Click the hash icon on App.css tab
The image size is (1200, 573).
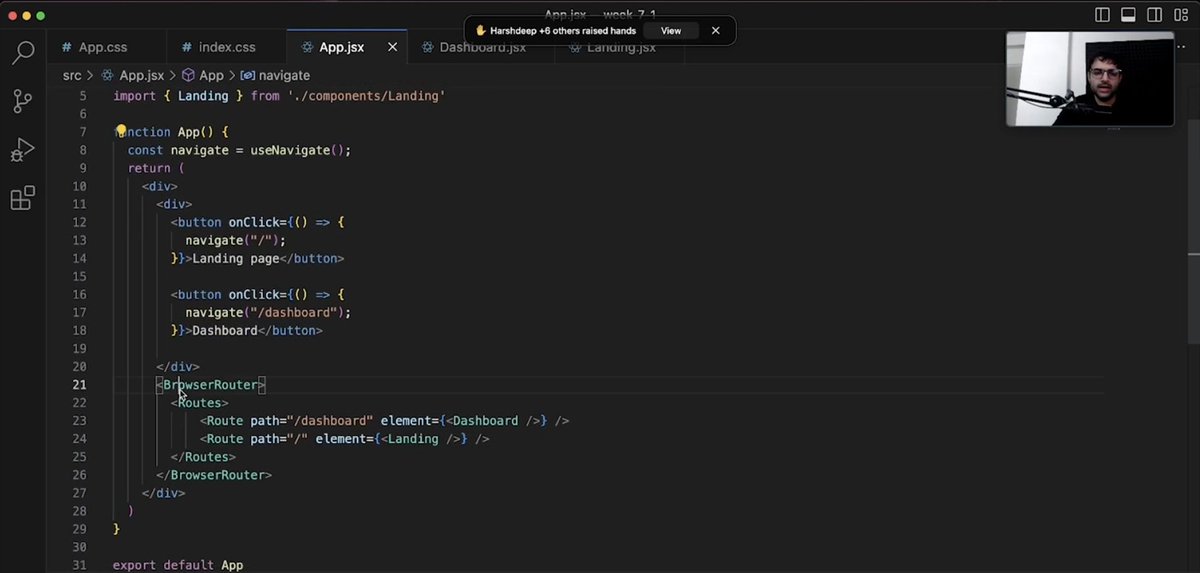click(x=67, y=47)
